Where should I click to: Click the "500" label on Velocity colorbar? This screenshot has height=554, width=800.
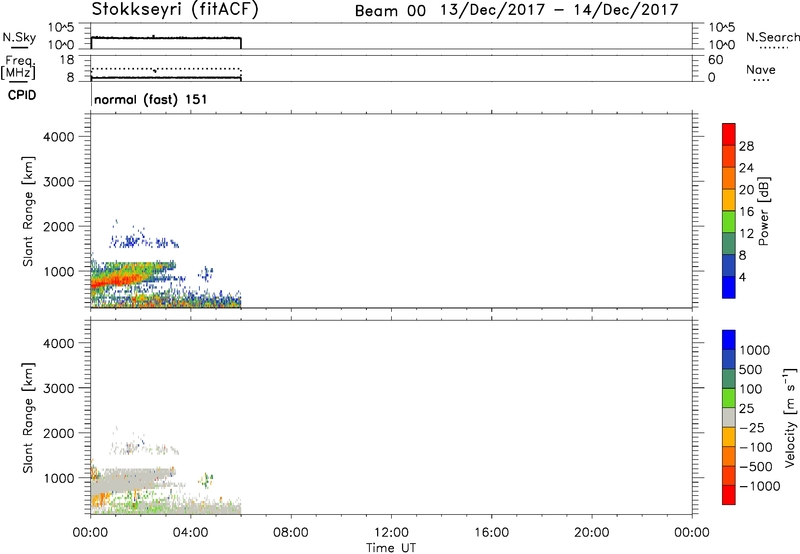coord(751,370)
